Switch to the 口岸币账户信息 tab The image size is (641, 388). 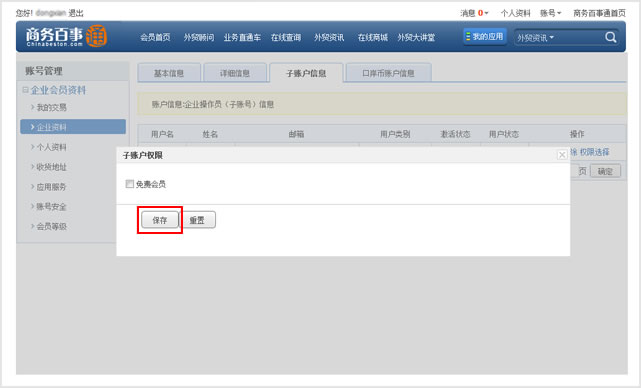[388, 73]
